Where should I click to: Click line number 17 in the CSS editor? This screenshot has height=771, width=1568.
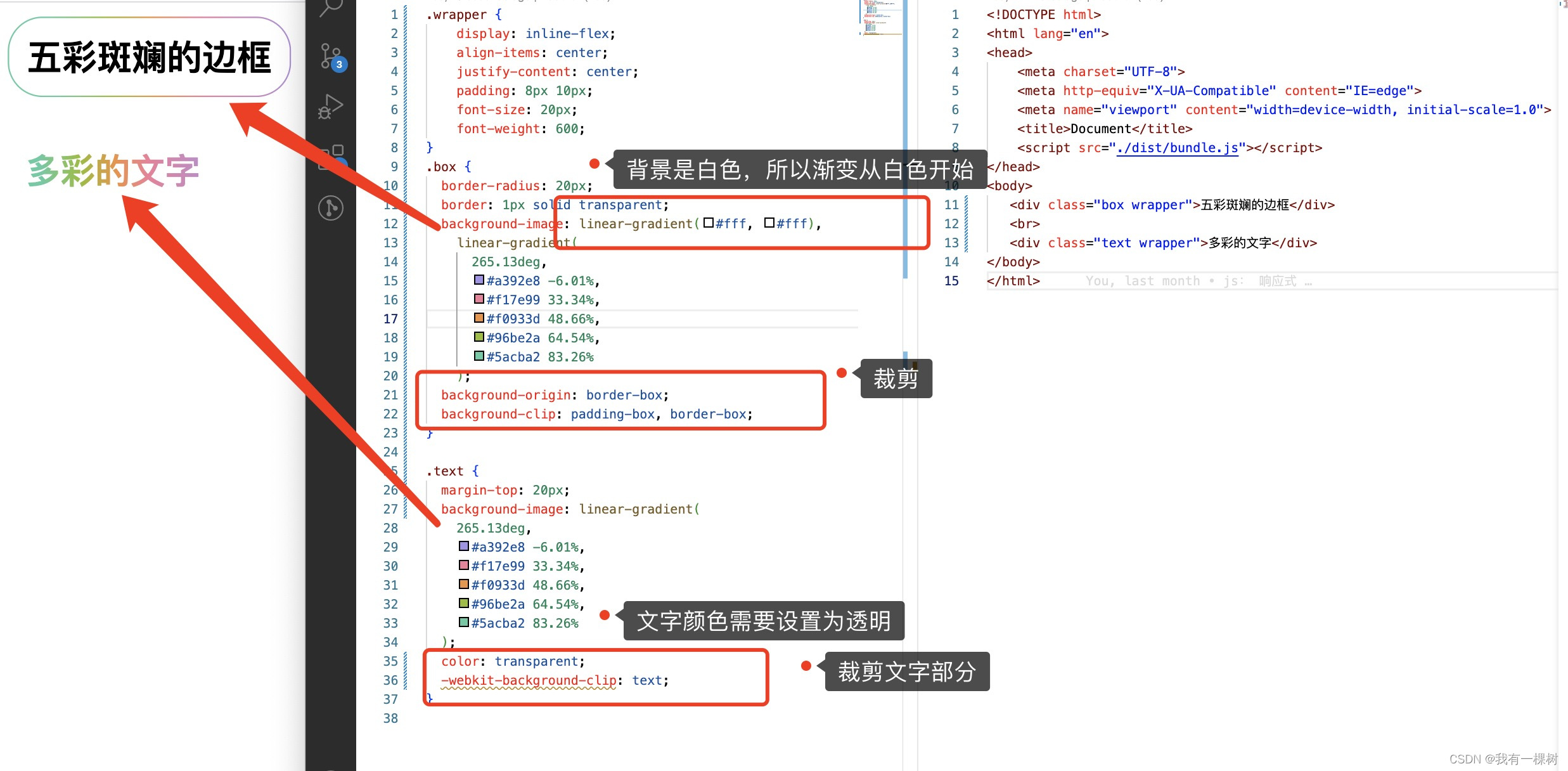click(390, 318)
